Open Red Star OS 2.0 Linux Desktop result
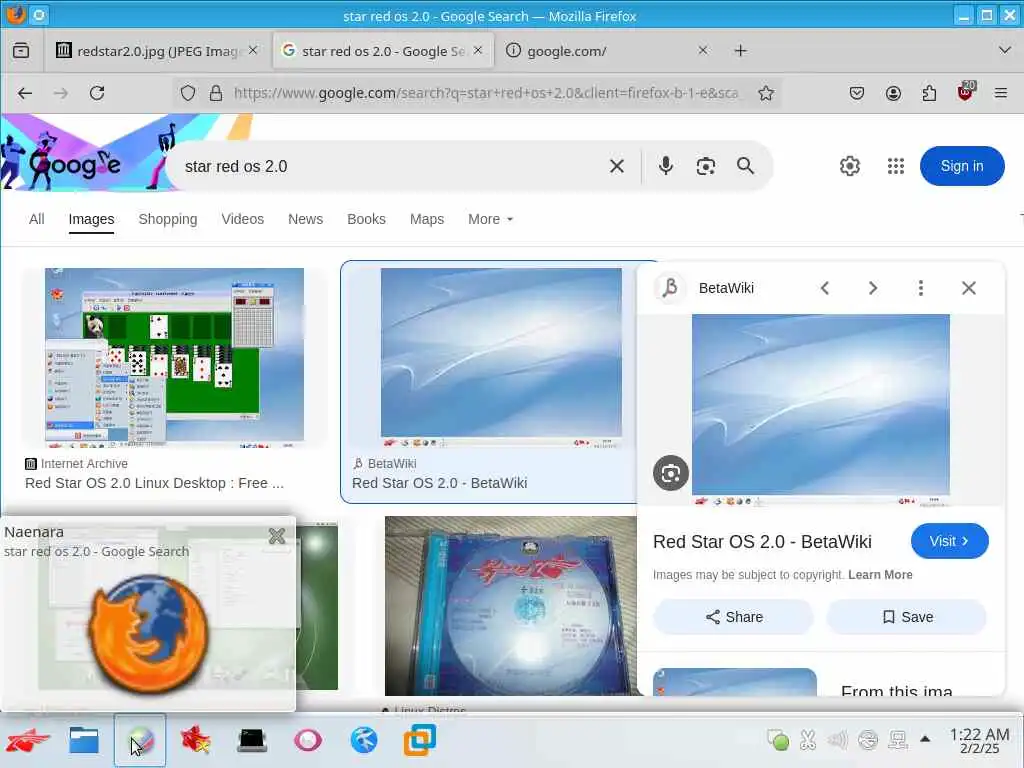Image resolution: width=1024 pixels, height=768 pixels. click(x=154, y=483)
